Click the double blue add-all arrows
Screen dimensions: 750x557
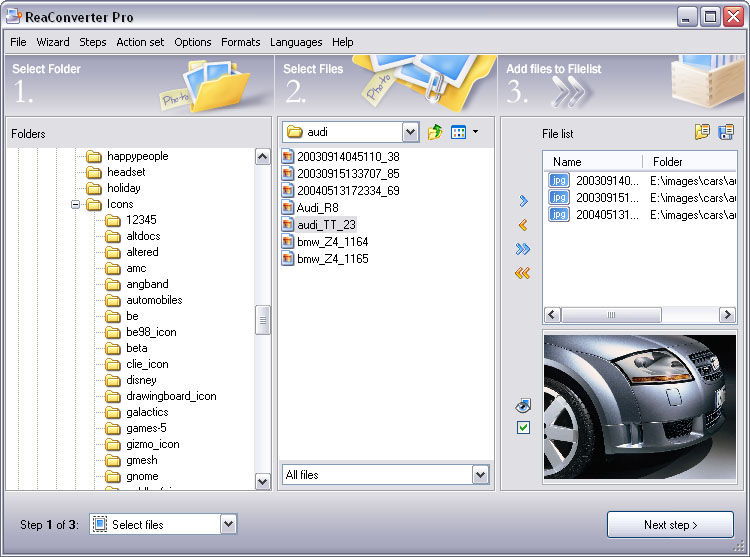tap(522, 249)
